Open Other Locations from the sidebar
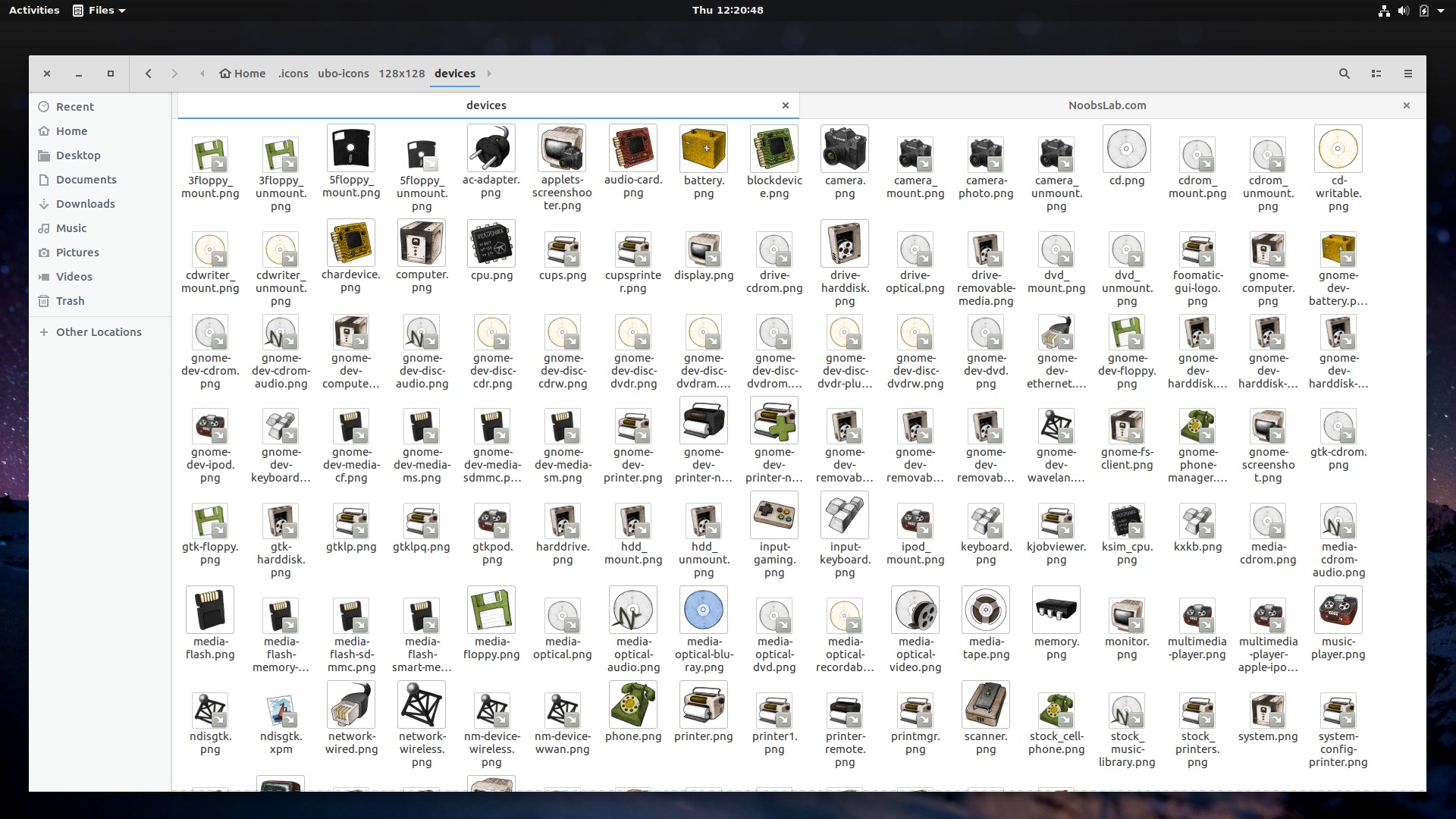 point(99,331)
